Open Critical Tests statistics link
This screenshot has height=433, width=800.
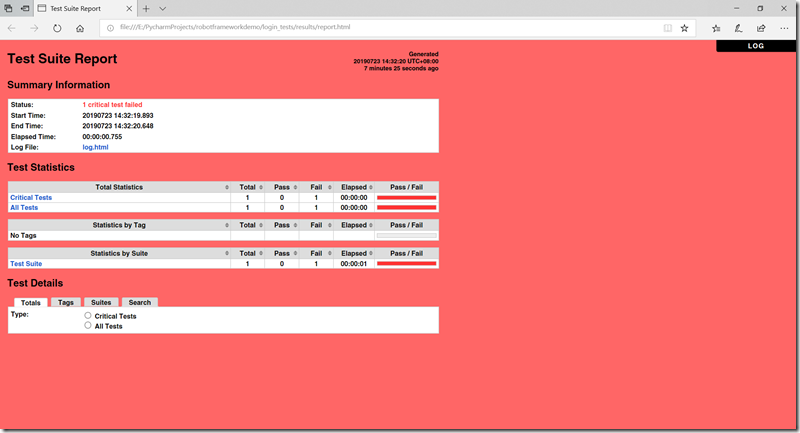(31, 197)
